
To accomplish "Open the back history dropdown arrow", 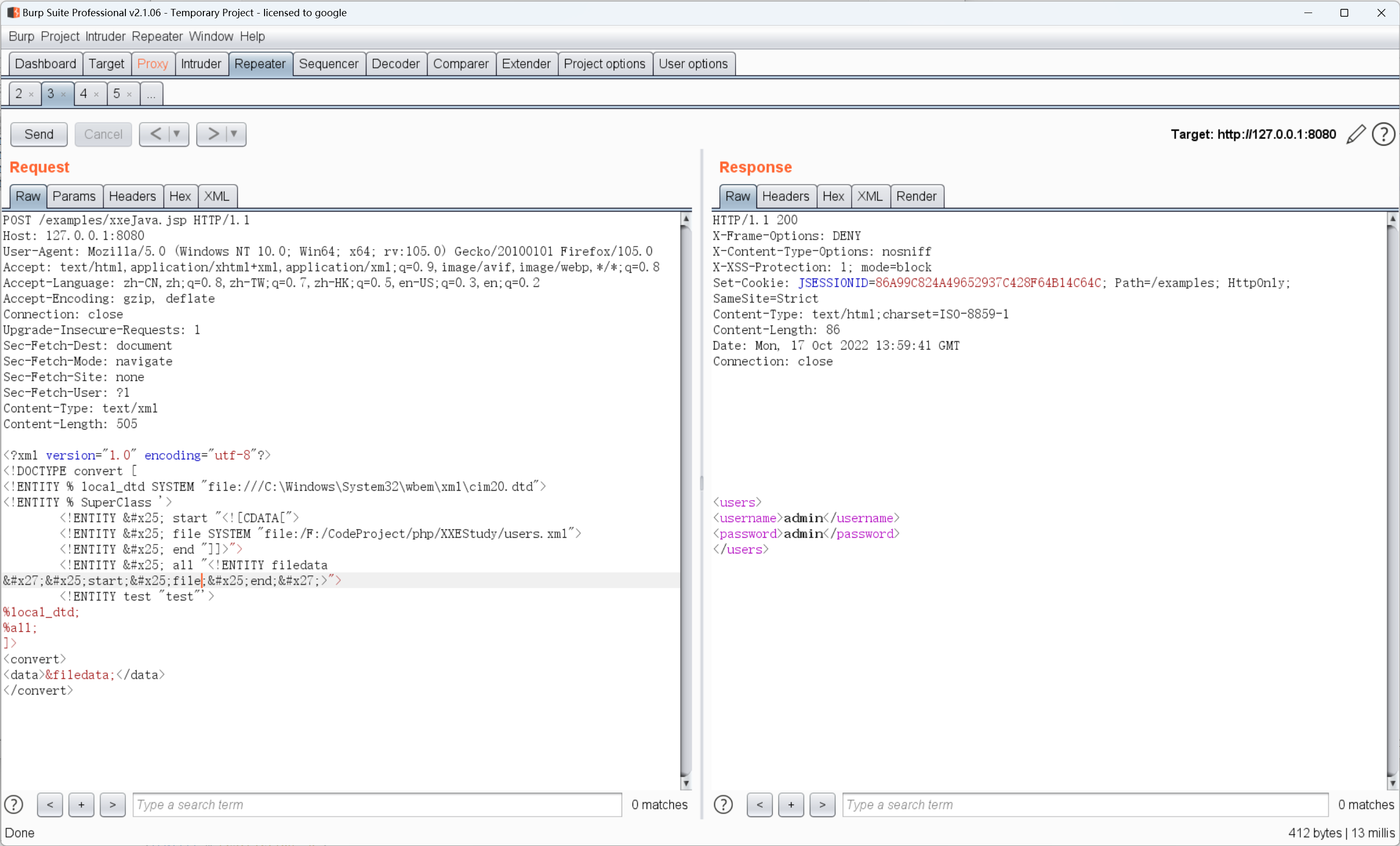I will (x=177, y=134).
